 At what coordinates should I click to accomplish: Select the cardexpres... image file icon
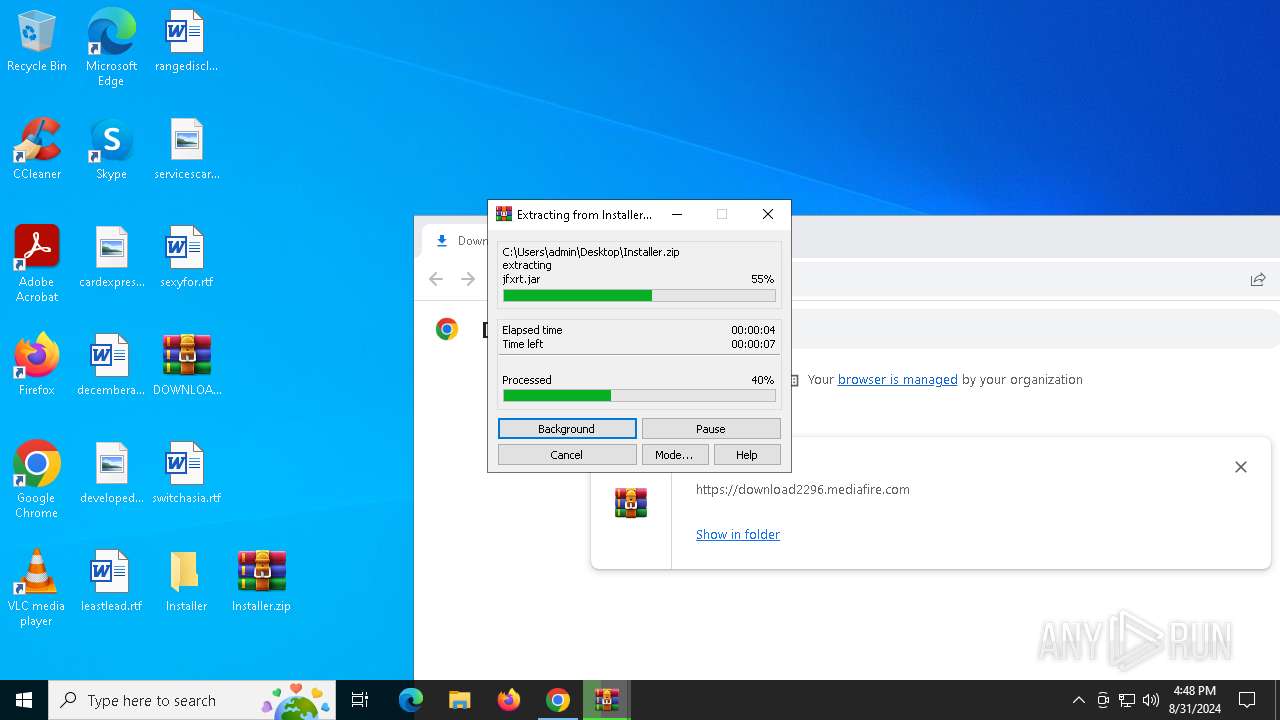point(111,258)
